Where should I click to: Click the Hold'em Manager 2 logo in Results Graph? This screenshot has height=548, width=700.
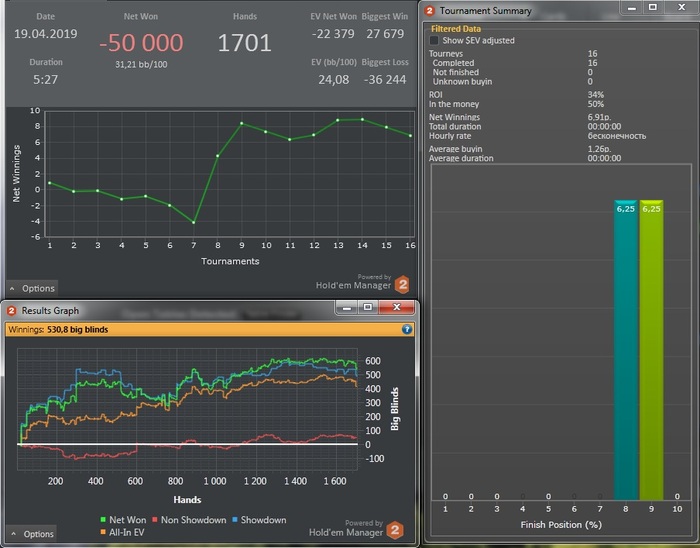click(395, 530)
